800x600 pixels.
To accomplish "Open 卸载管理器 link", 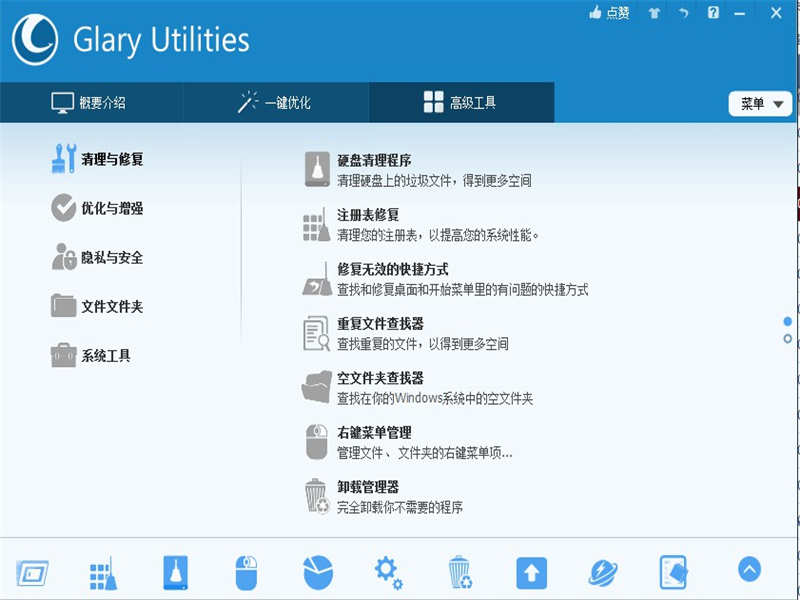I will (368, 487).
